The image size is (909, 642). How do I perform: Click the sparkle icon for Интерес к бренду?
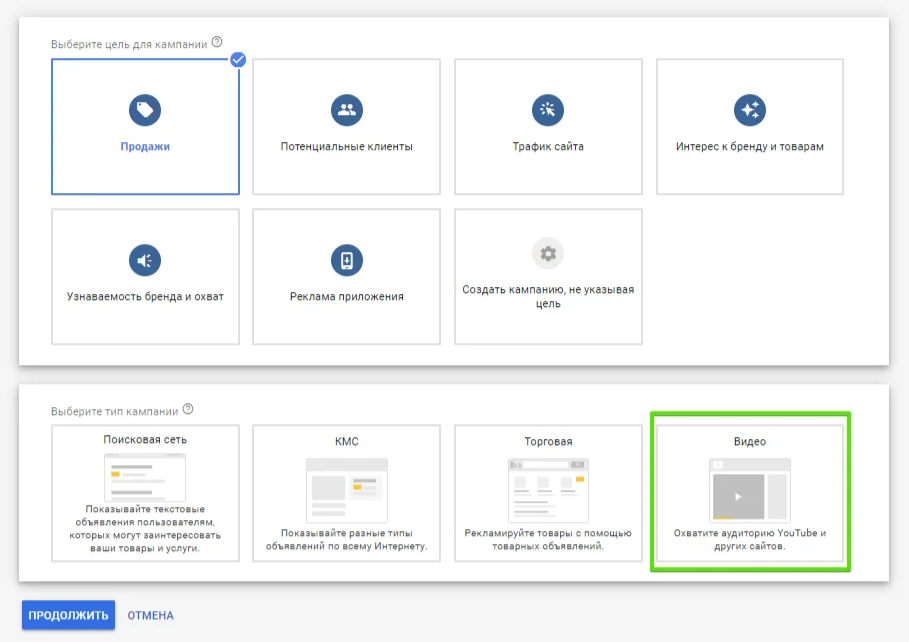pos(749,110)
